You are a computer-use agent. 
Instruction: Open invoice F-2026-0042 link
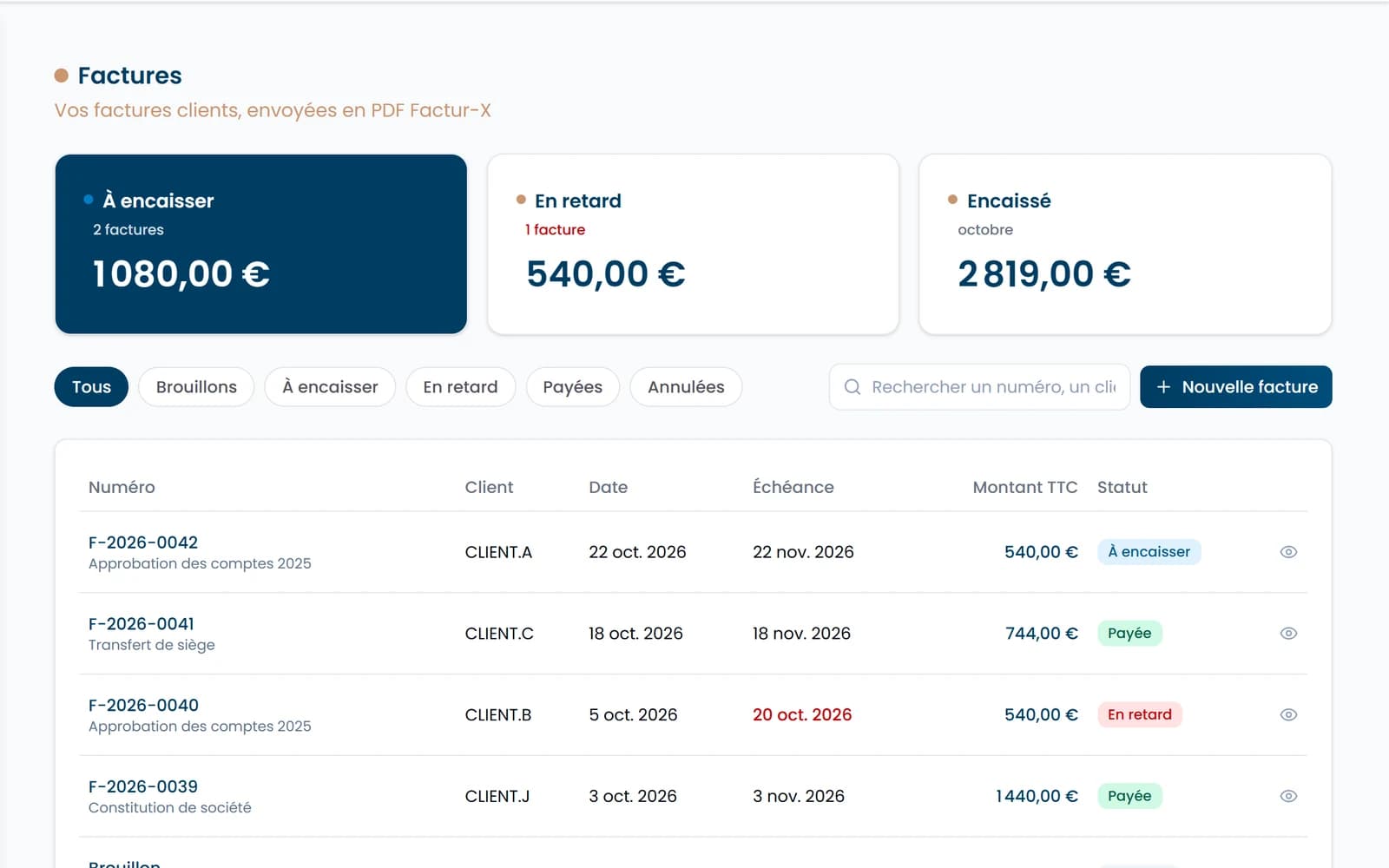coord(143,542)
